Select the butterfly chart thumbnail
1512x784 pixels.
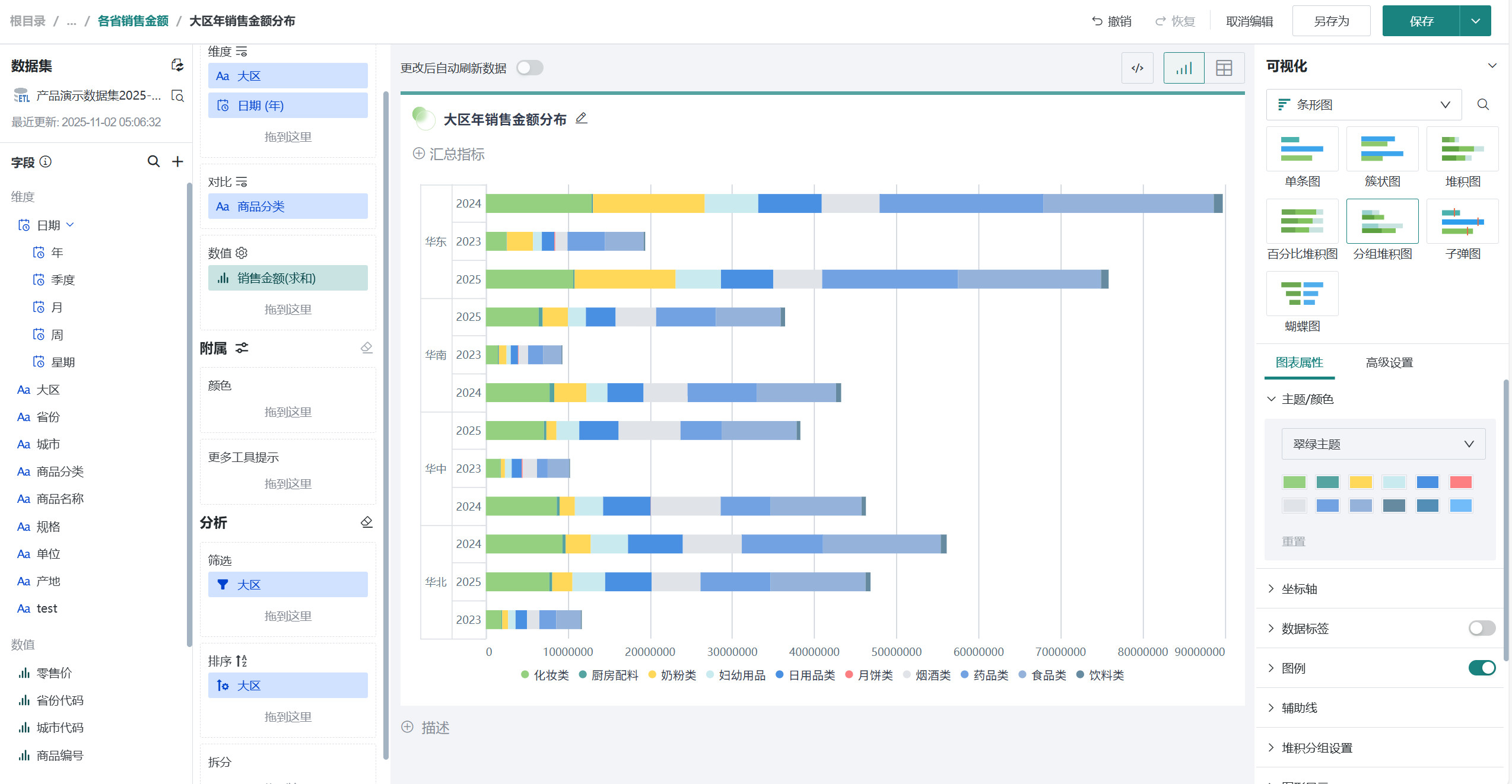point(1302,294)
